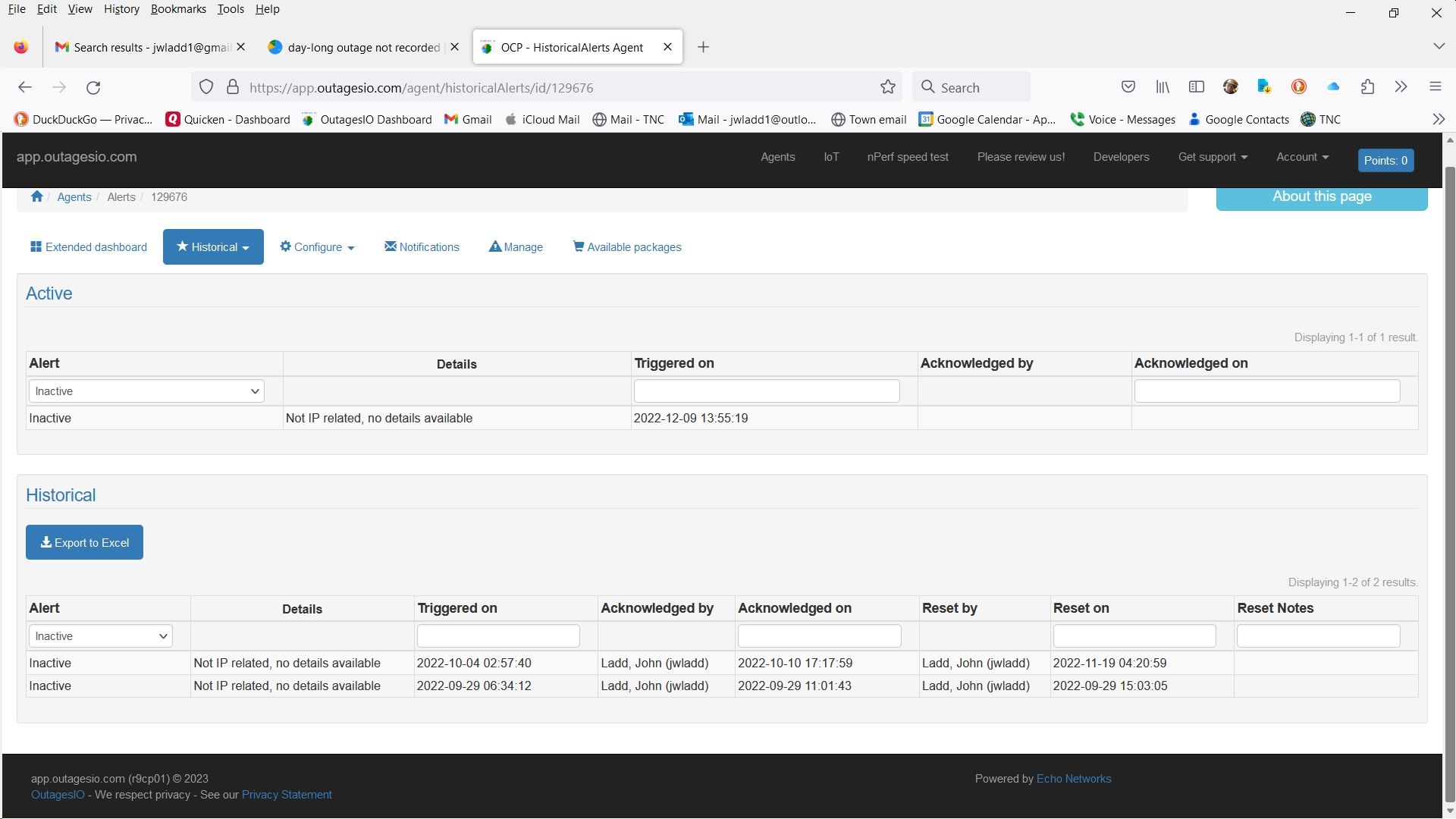Show more bookmarks chevron
This screenshot has height=819, width=1456.
[1439, 119]
